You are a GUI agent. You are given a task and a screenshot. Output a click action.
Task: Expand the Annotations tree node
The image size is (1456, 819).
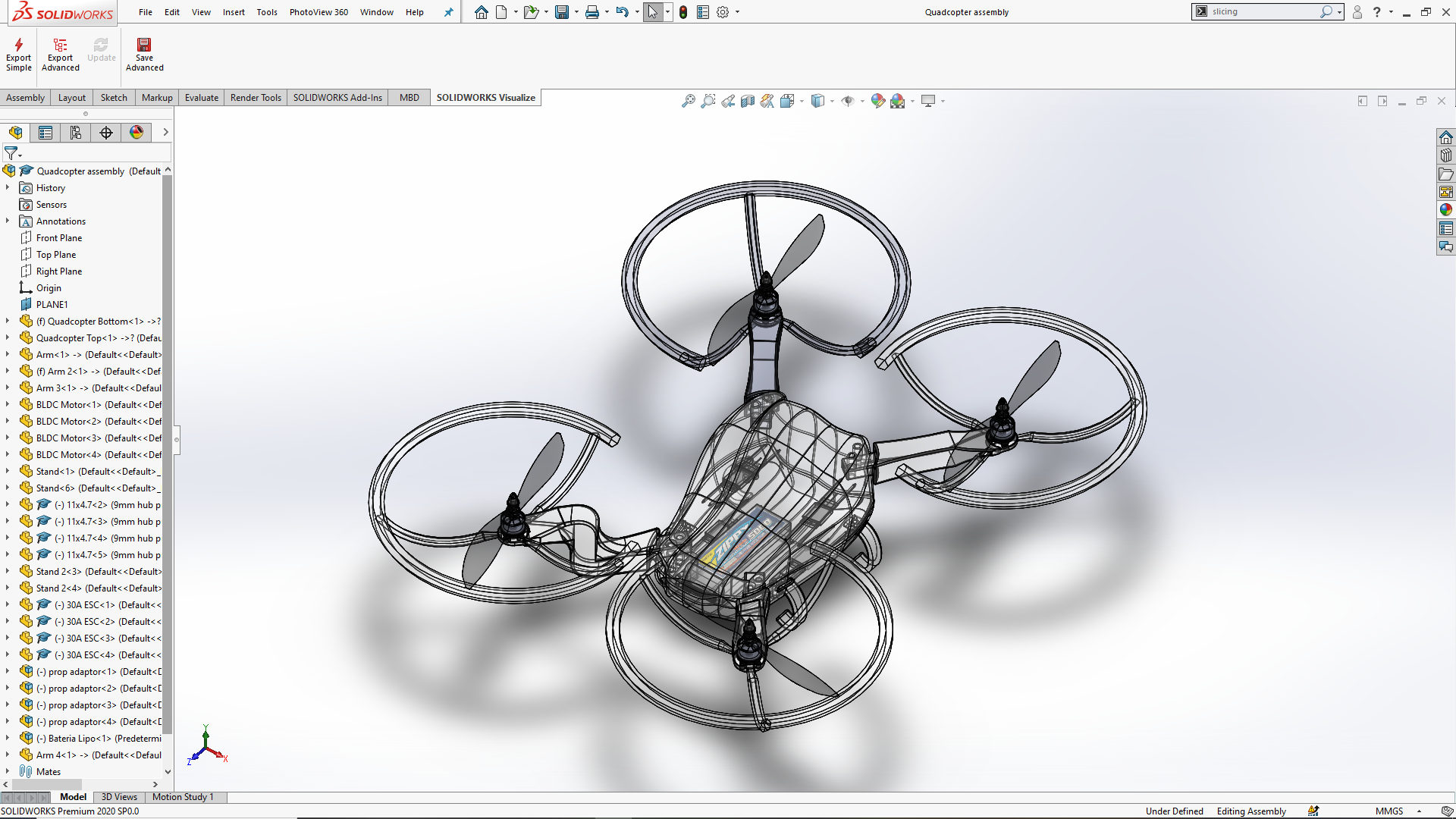tap(8, 221)
